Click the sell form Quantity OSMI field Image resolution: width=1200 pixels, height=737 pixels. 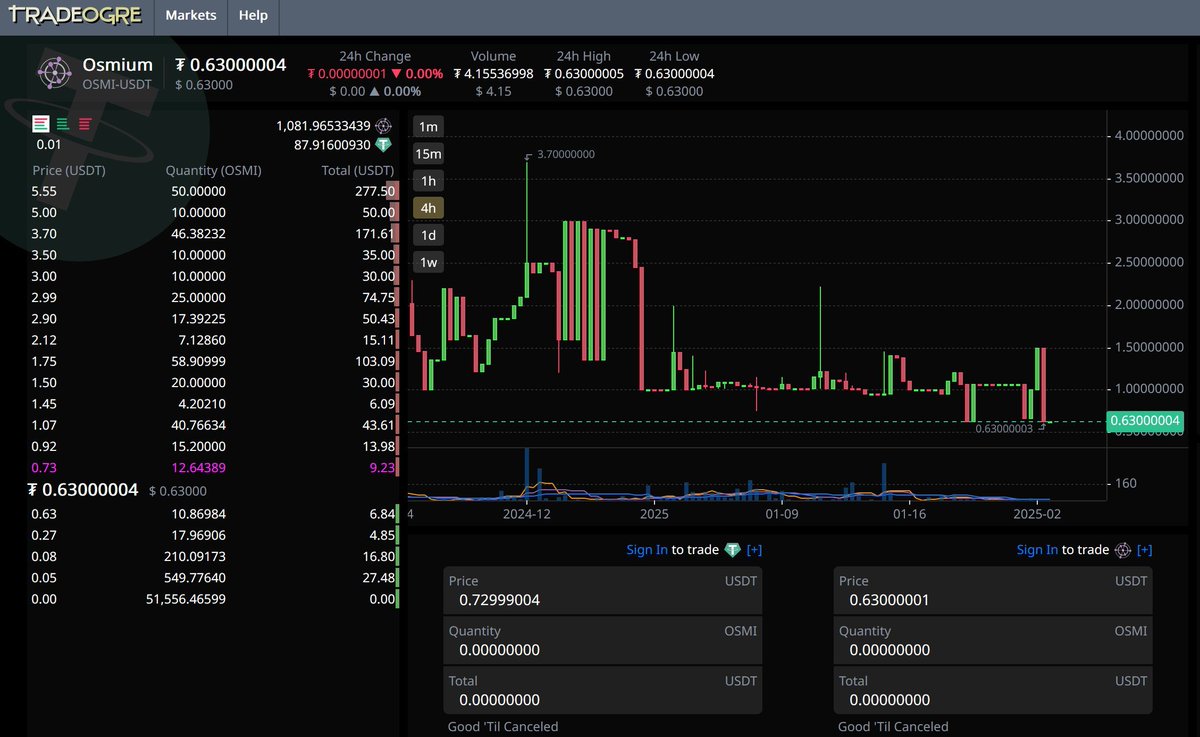coord(993,641)
